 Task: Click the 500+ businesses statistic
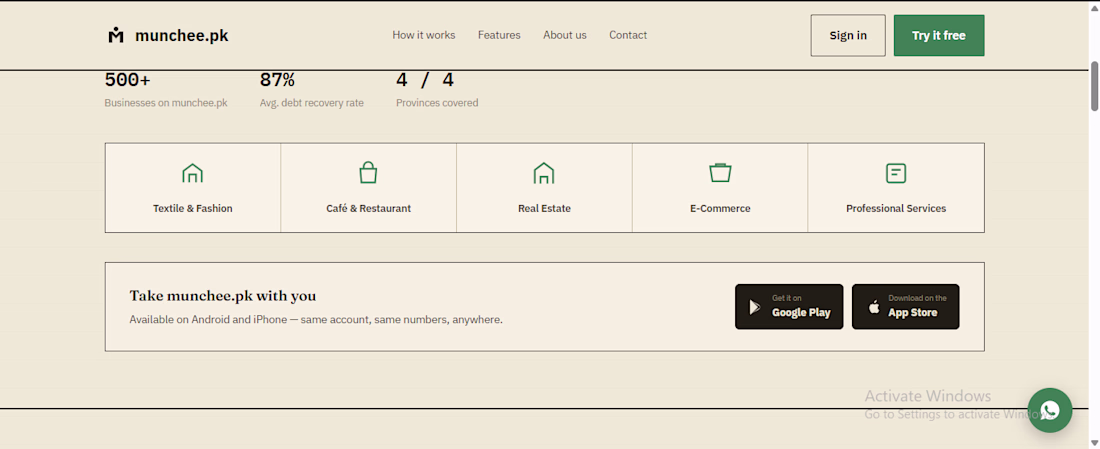click(x=128, y=80)
